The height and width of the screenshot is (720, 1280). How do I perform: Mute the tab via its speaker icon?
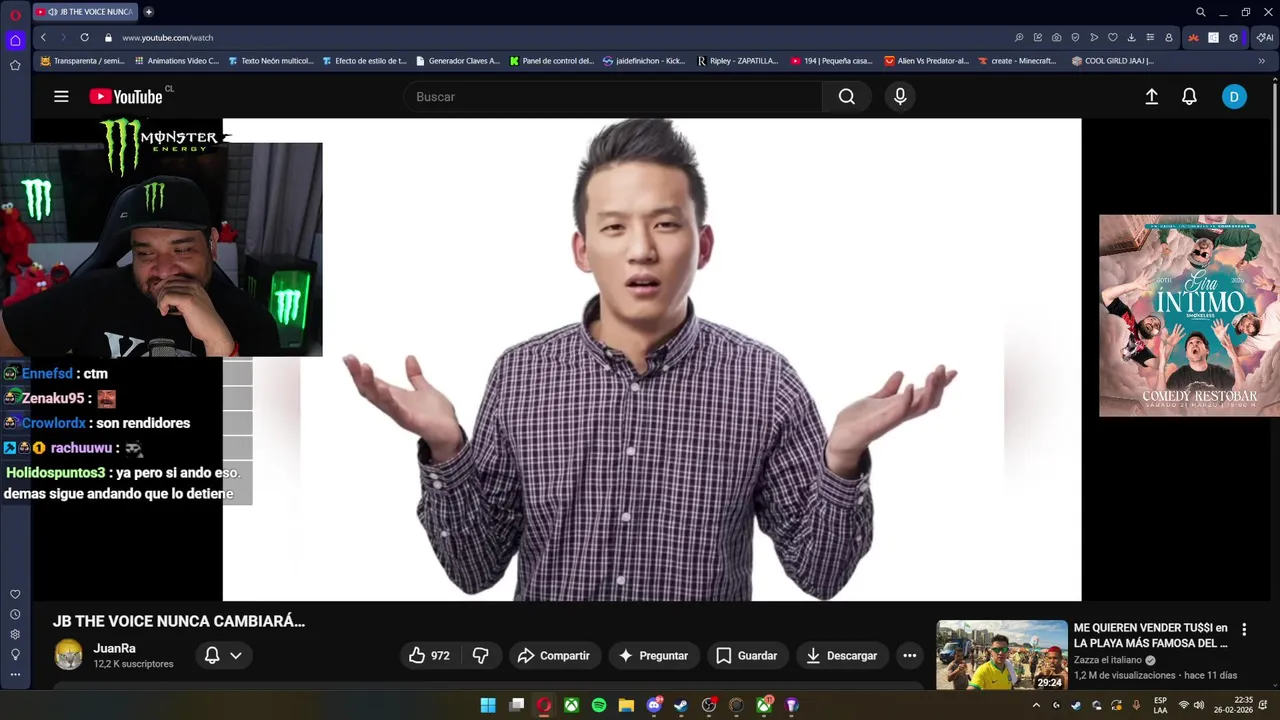tap(52, 12)
